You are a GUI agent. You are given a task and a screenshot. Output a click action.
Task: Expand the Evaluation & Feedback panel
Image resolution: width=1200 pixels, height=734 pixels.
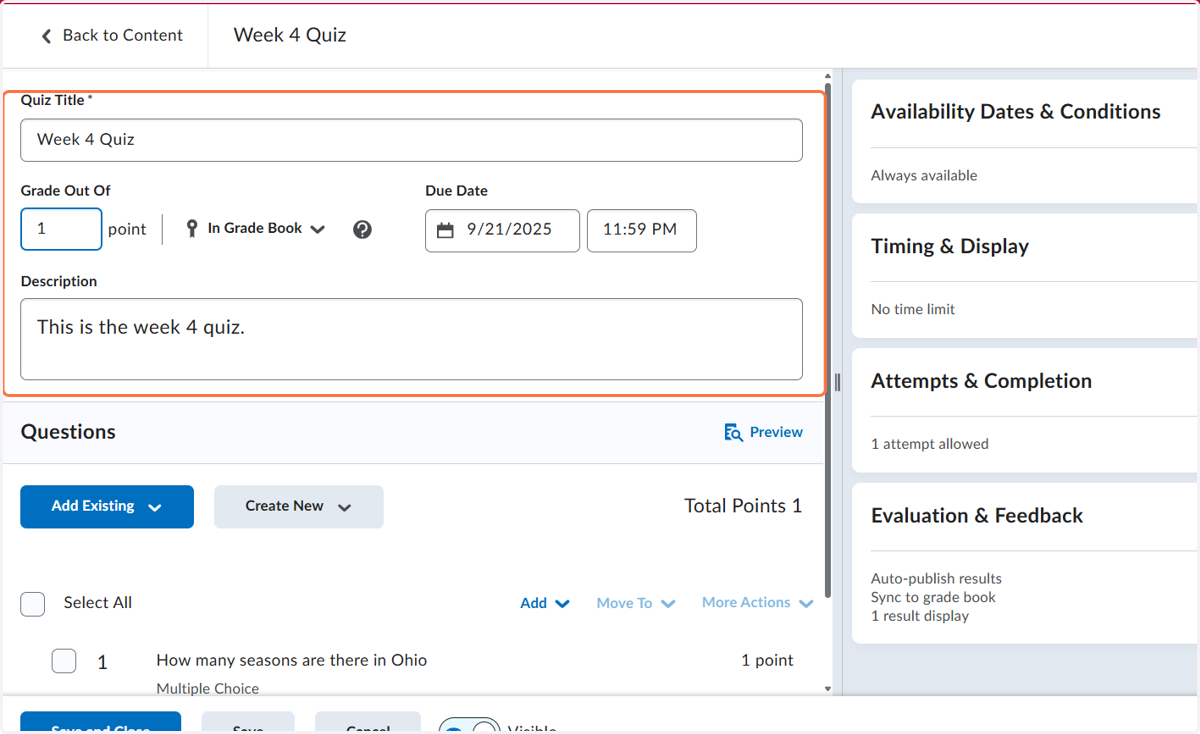(977, 516)
